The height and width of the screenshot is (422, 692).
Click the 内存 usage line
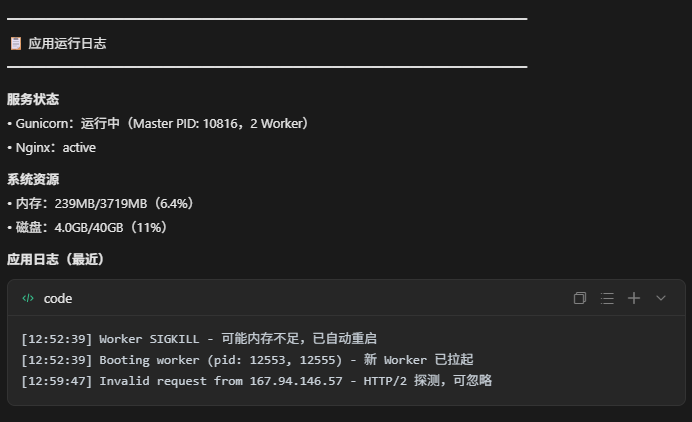pyautogui.click(x=101, y=203)
